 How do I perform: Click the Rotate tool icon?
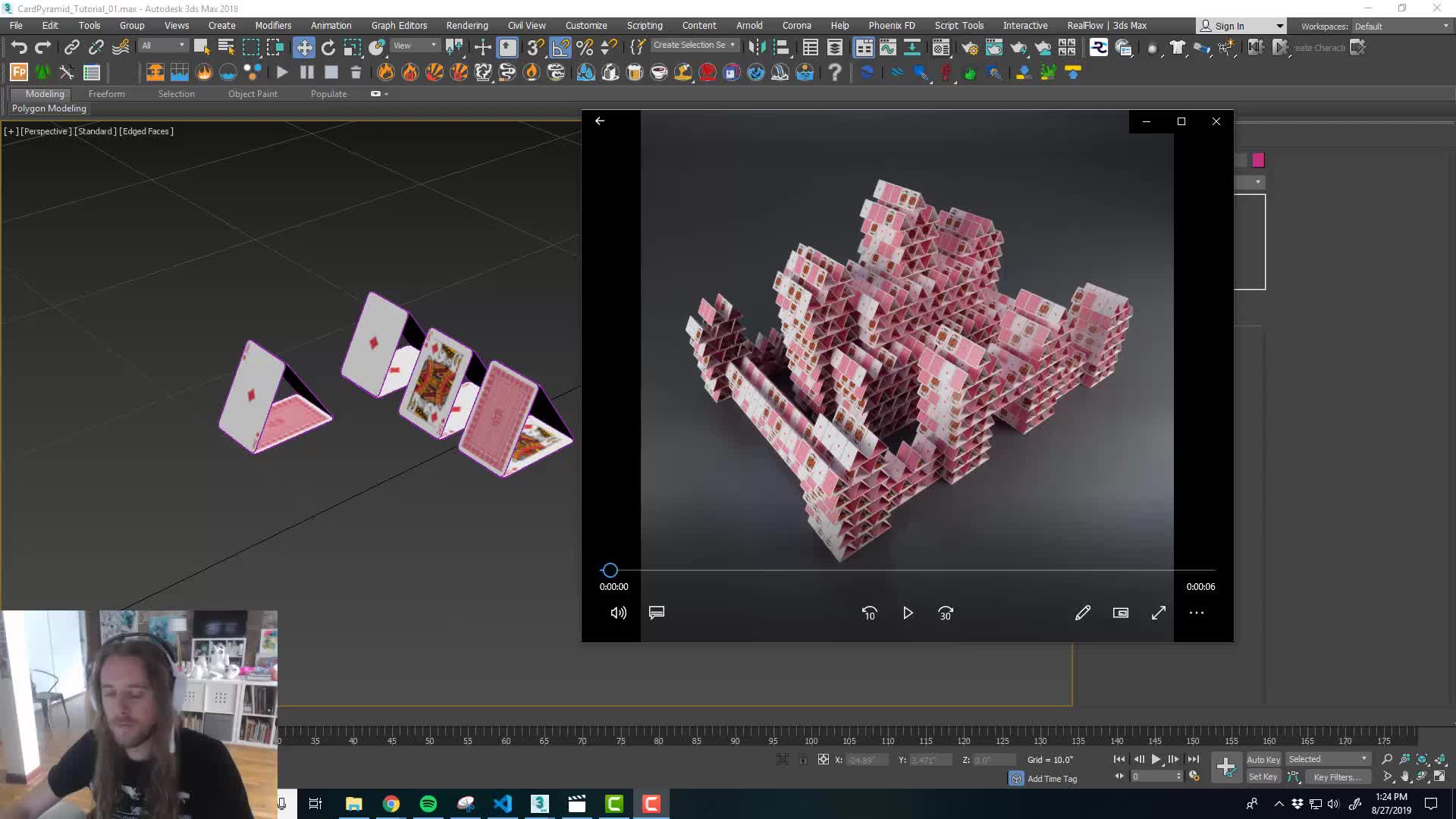(328, 48)
